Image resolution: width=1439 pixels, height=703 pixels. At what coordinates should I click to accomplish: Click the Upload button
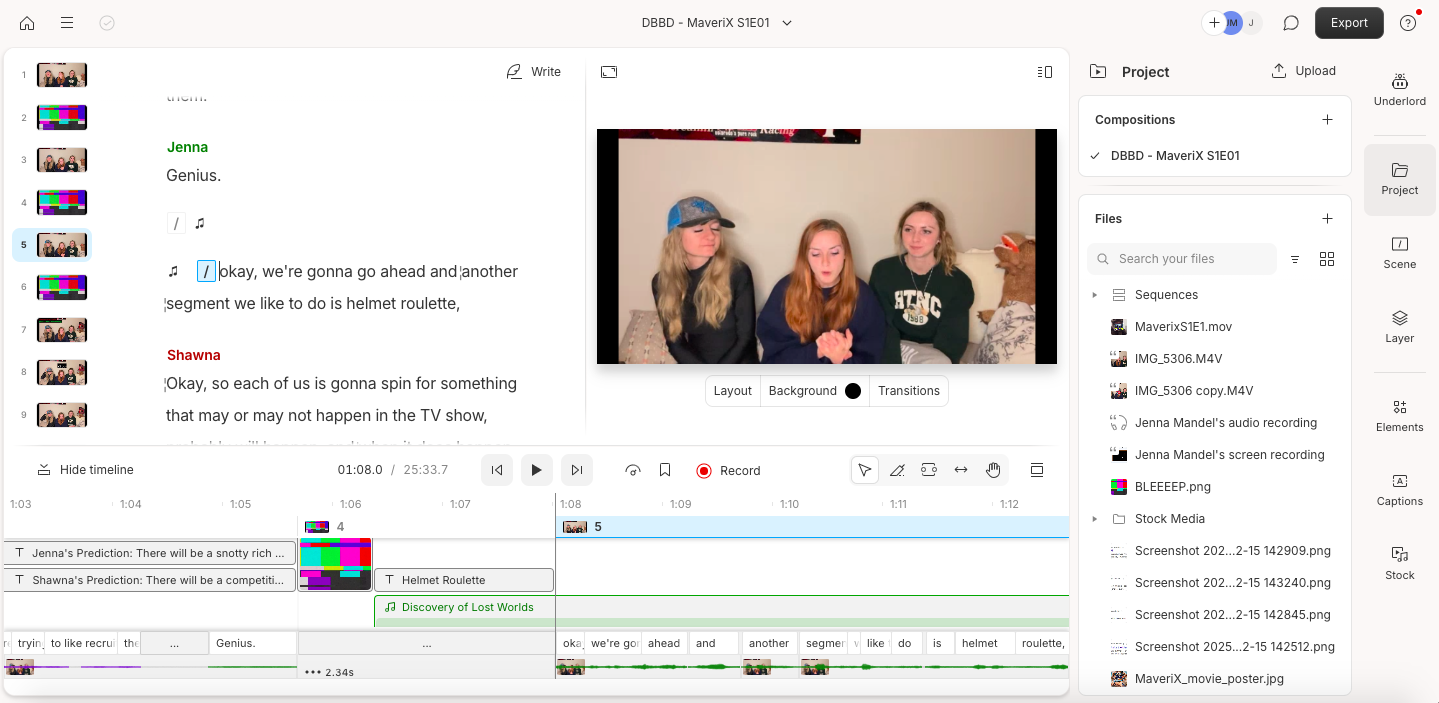coord(1304,71)
